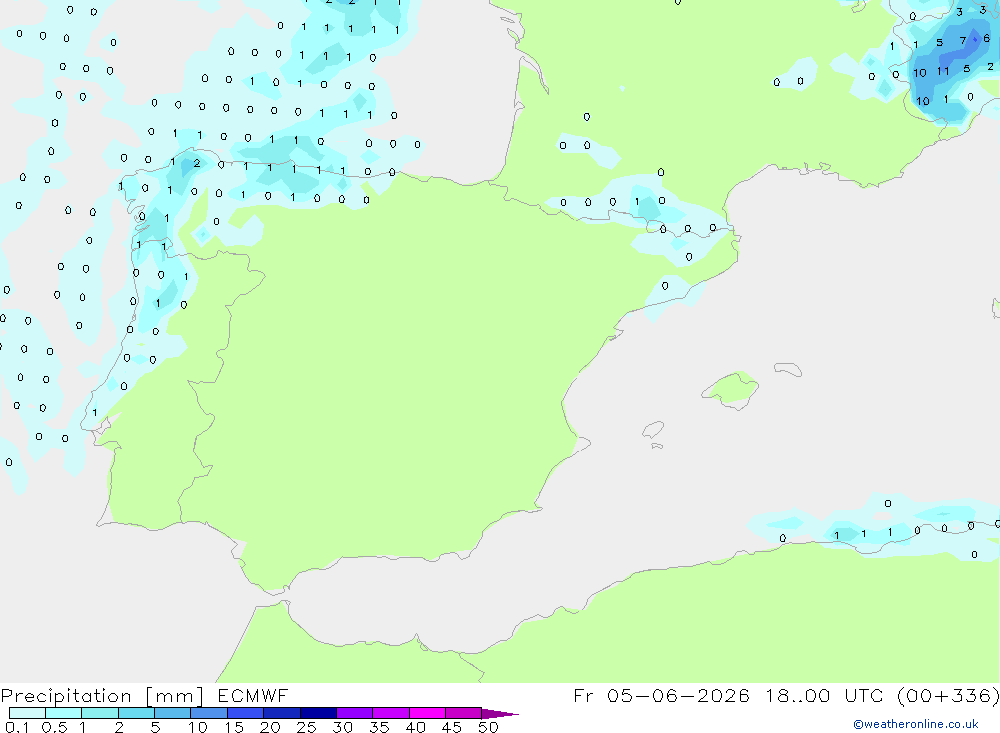Screen dimensions: 1000x733
Task: Click the '7' precipitation value on map
Action: tap(963, 41)
